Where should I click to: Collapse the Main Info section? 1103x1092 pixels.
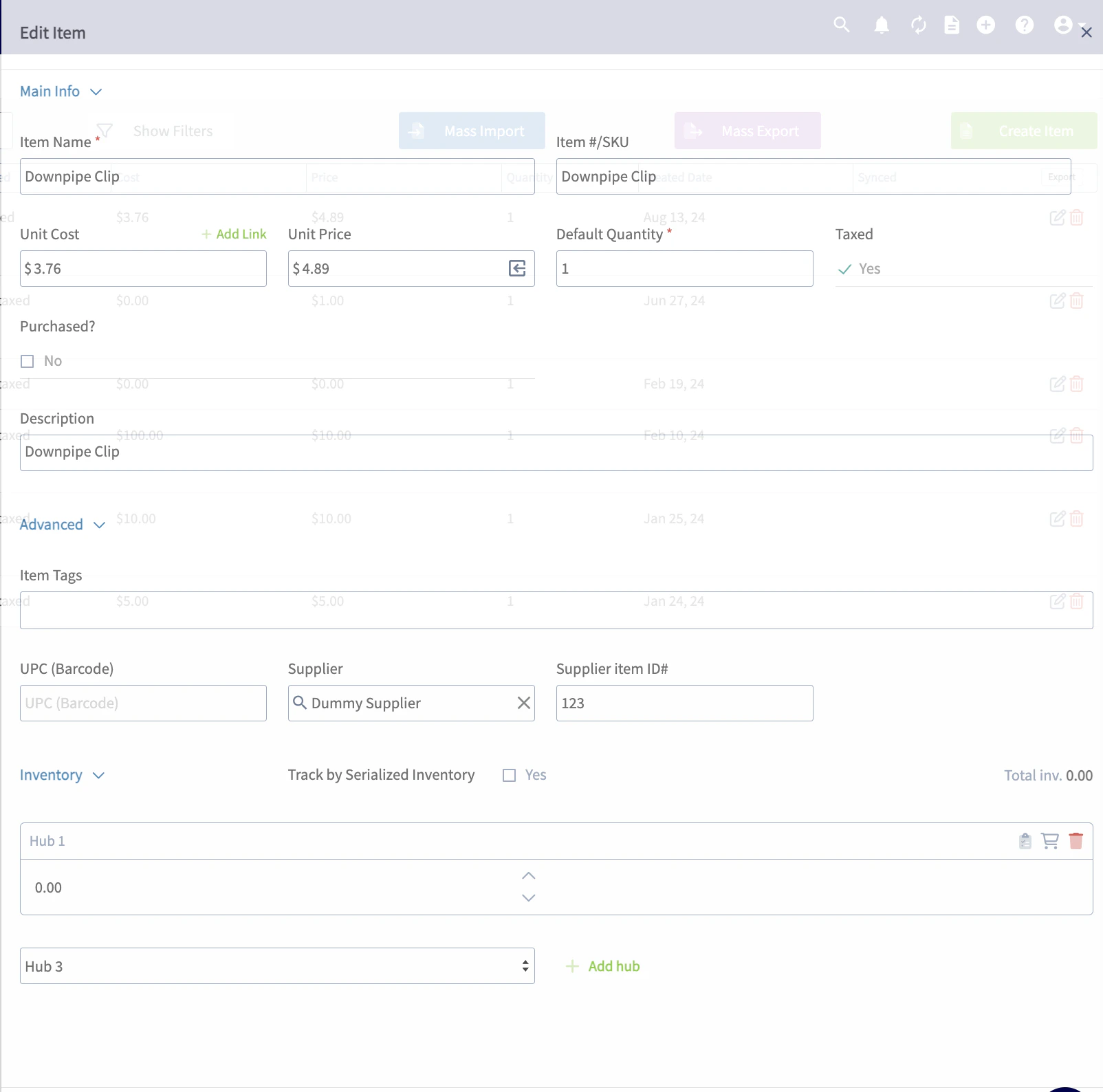[61, 91]
